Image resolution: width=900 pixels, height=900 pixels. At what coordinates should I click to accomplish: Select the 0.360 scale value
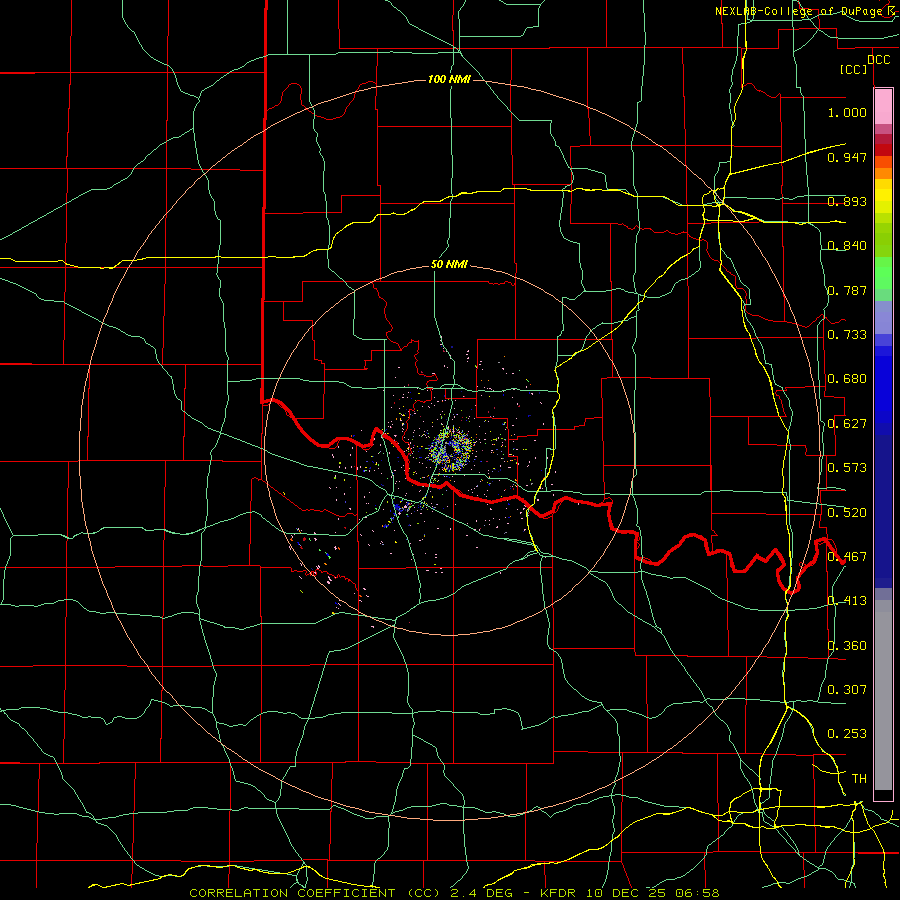(x=847, y=646)
